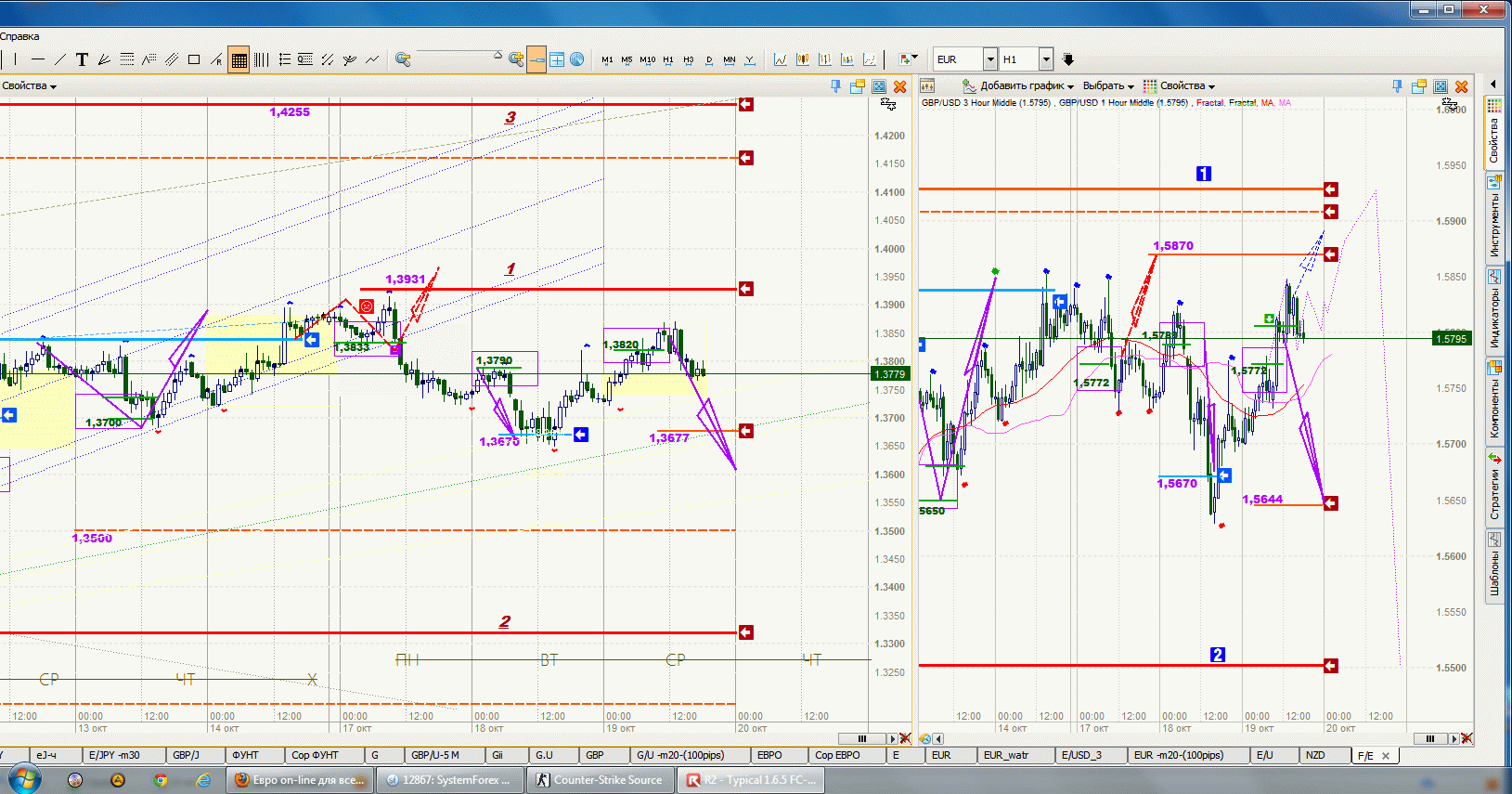Open the Компоненты side tab
Image resolution: width=1512 pixels, height=794 pixels.
1494,400
